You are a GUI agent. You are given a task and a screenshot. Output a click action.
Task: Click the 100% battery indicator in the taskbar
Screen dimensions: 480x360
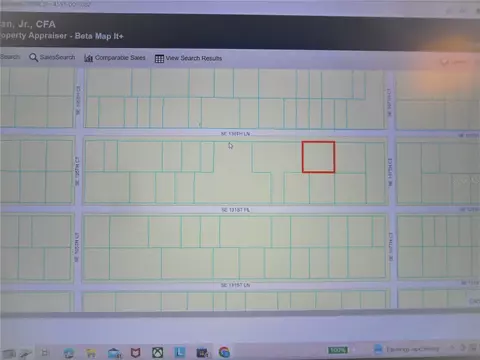point(338,350)
